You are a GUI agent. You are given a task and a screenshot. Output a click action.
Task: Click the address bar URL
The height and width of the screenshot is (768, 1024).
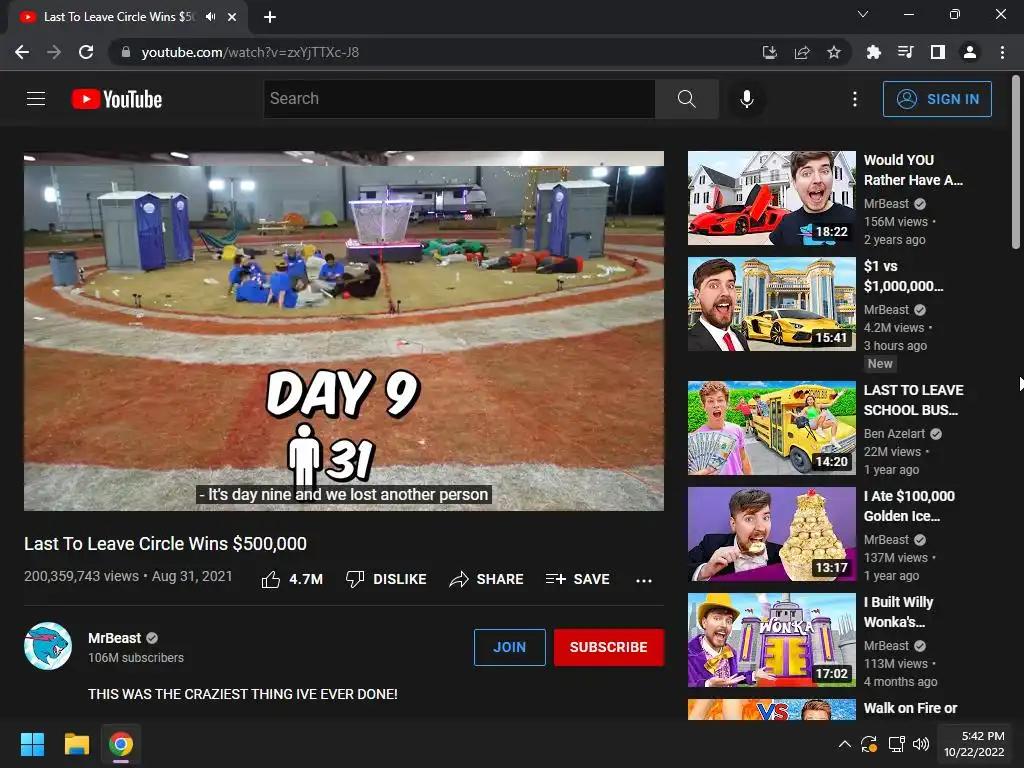250,52
